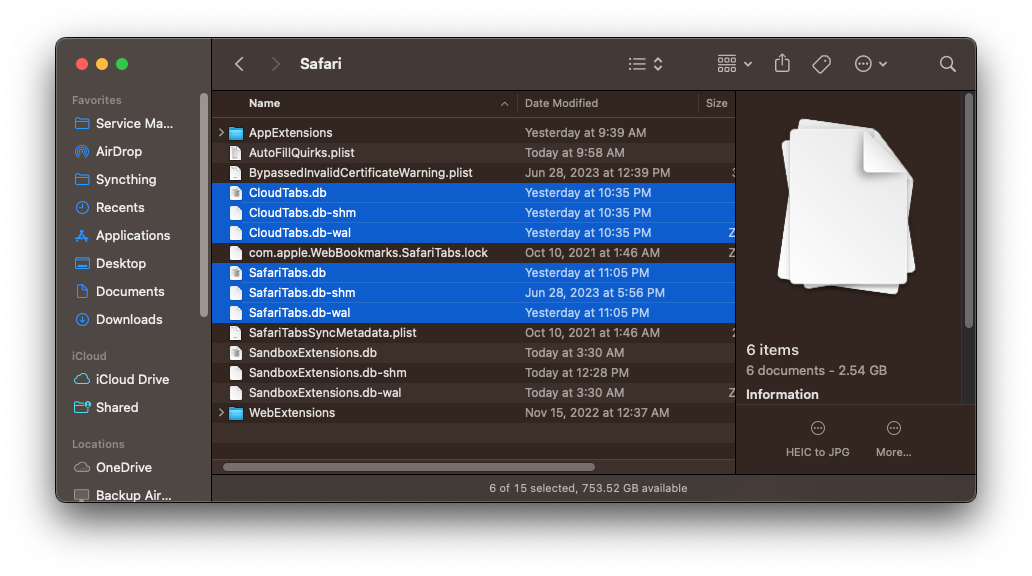This screenshot has width=1032, height=576.
Task: Click the SandboxExtensions.db file icon
Action: tap(236, 353)
